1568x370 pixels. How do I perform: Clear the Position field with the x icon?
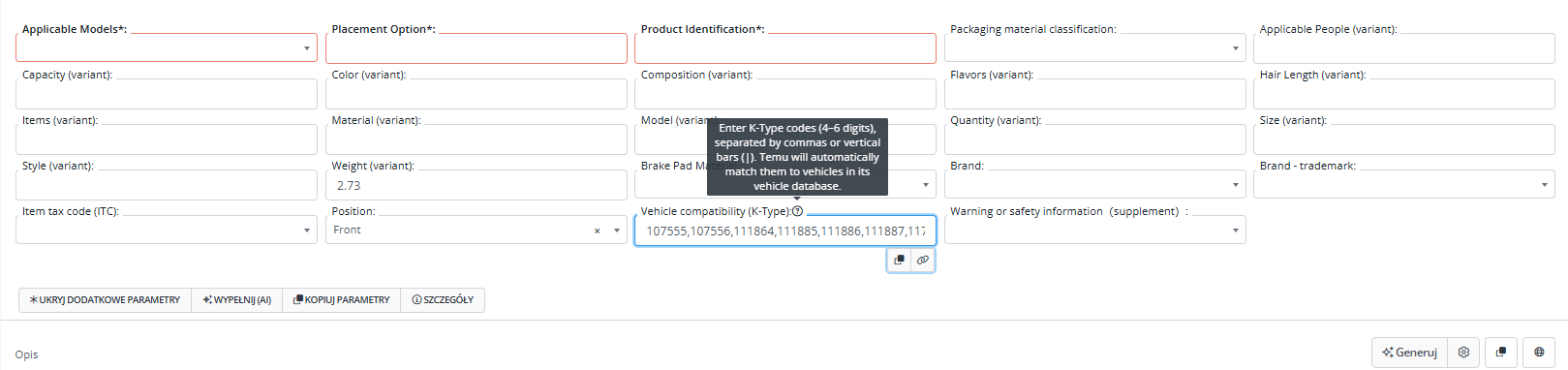tap(597, 231)
